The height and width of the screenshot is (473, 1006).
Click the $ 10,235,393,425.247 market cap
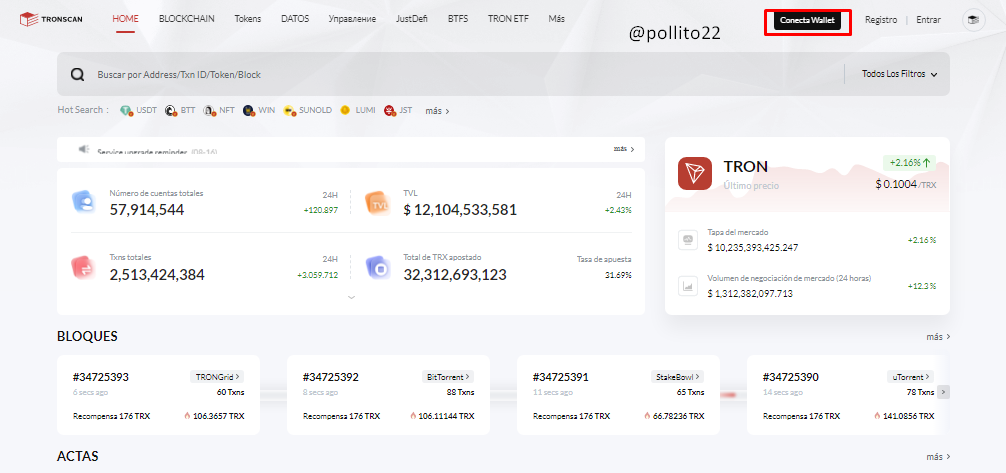tap(753, 247)
